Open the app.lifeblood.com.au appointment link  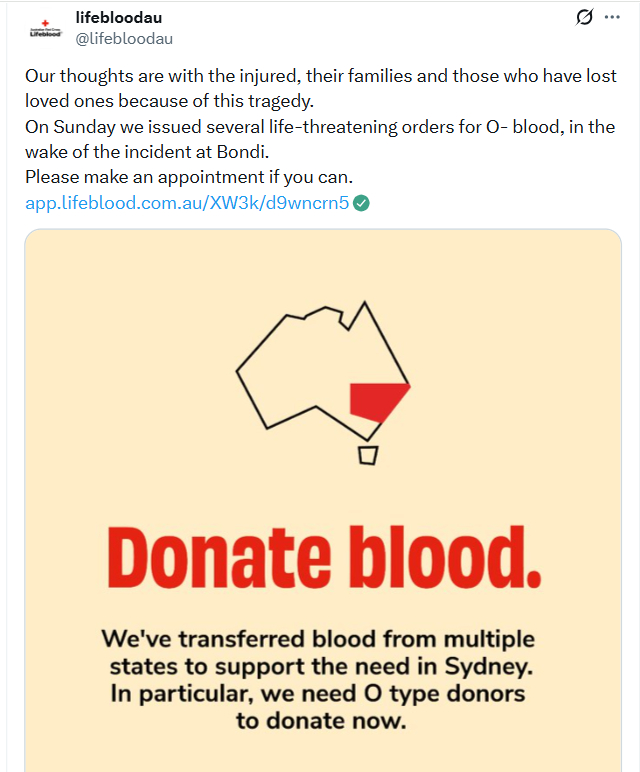(187, 203)
